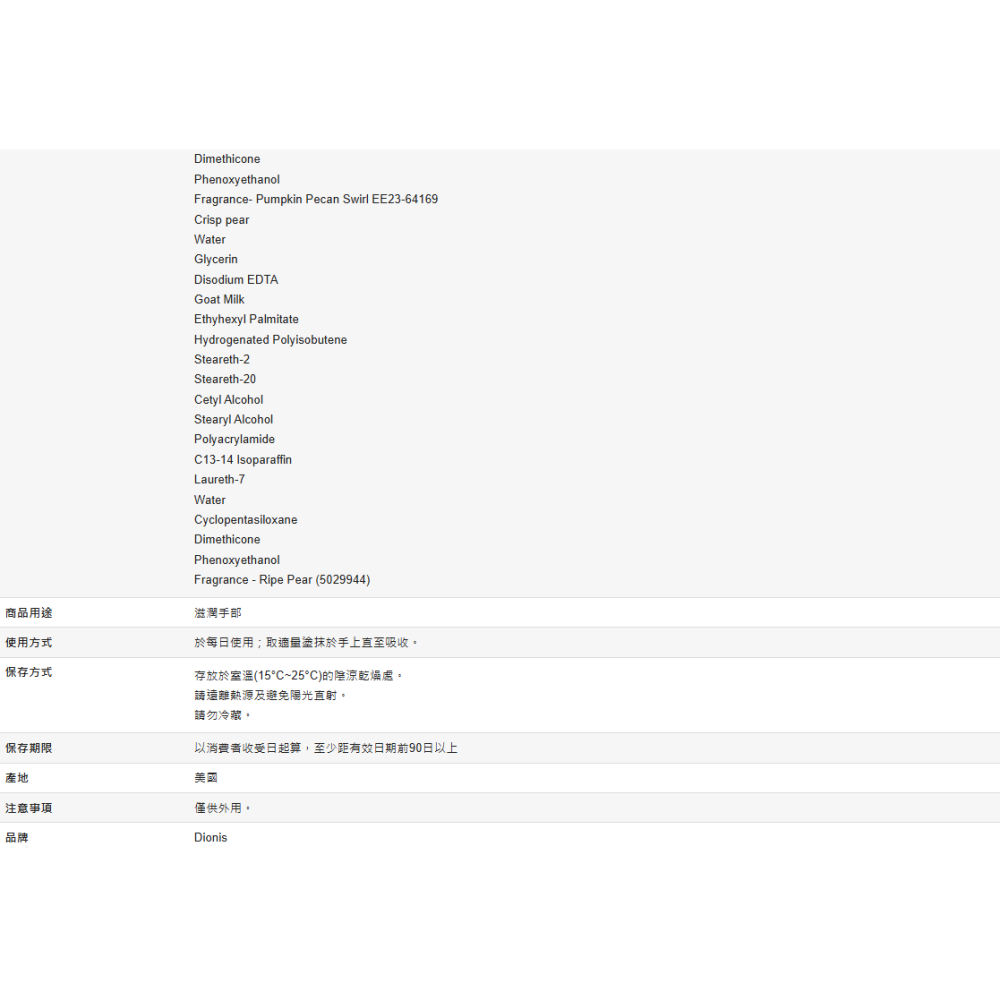Click the Steareth-20 ingredient line
This screenshot has width=1000, height=1000.
coord(225,379)
